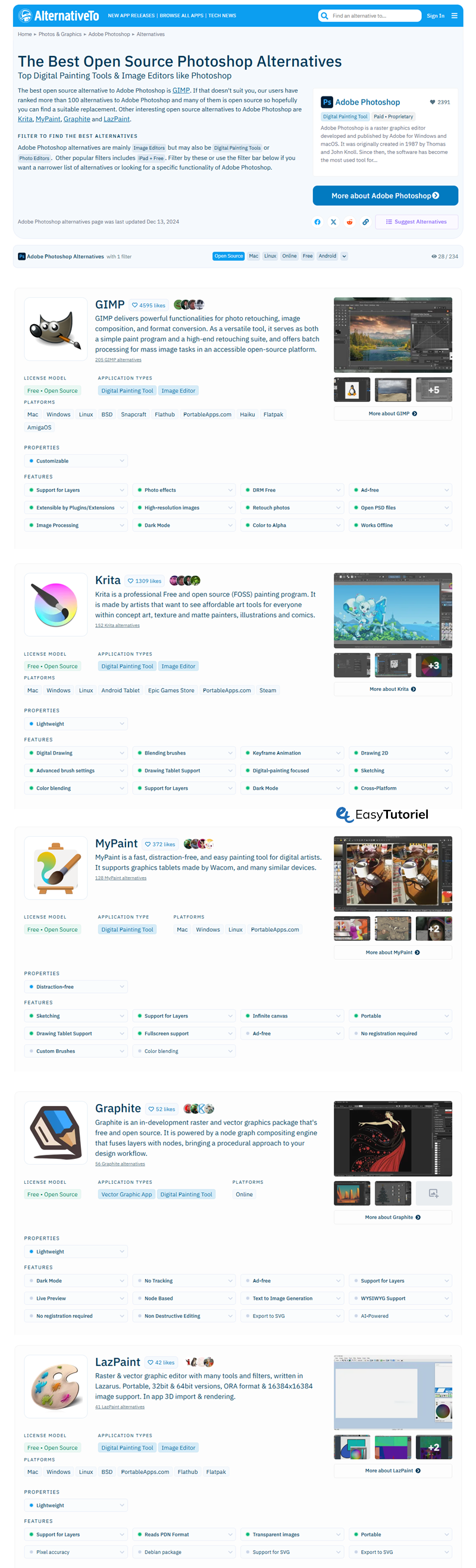Click the GIMP mascot logo
The width and height of the screenshot is (476, 1568).
click(55, 329)
